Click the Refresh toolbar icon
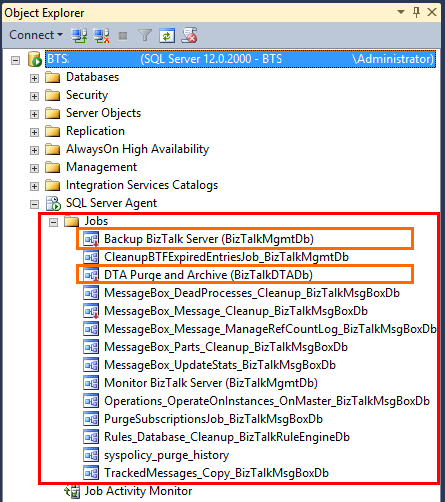This screenshot has width=445, height=502. click(167, 36)
